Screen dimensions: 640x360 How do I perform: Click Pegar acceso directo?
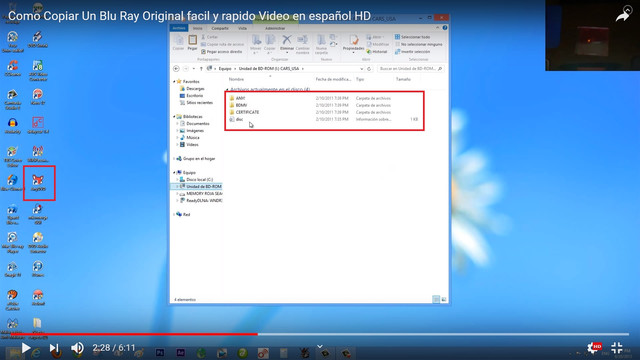pos(222,52)
